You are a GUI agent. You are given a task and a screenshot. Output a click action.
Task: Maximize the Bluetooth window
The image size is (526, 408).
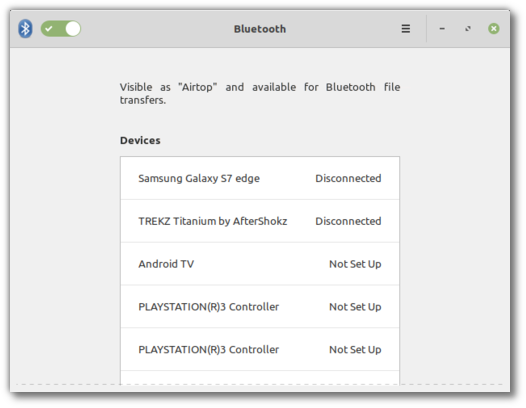(x=468, y=29)
